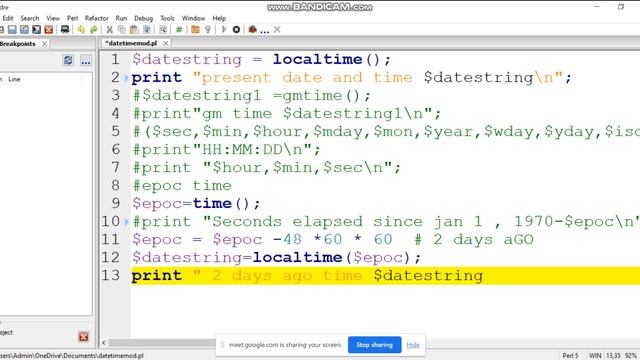Click the editor horizontal scrollbar left arrow
The image size is (640, 360).
[104, 343]
